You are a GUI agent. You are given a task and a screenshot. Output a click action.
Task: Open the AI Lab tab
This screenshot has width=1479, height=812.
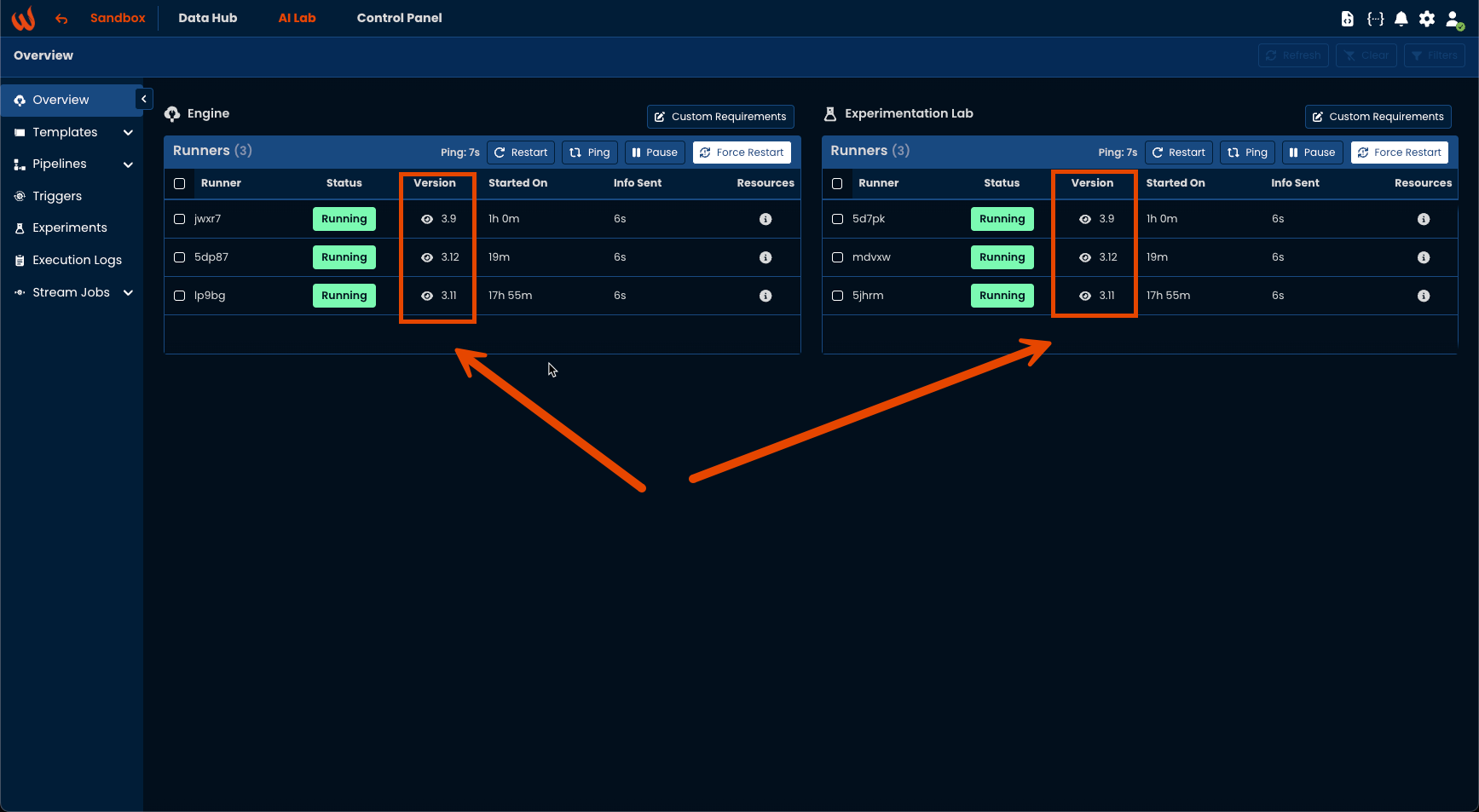pos(297,18)
